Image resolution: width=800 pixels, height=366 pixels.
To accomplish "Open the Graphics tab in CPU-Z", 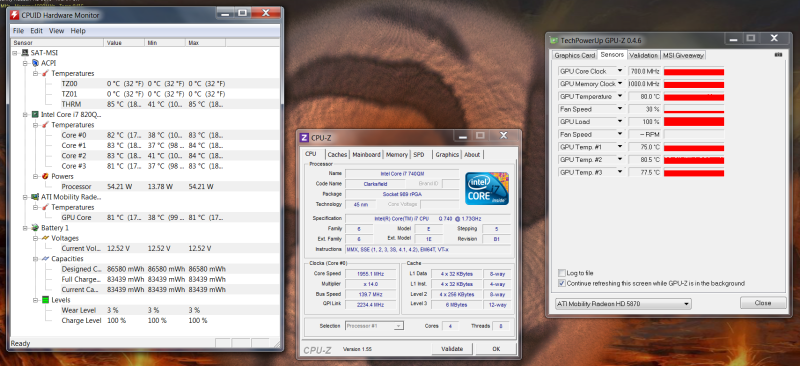I will click(447, 155).
